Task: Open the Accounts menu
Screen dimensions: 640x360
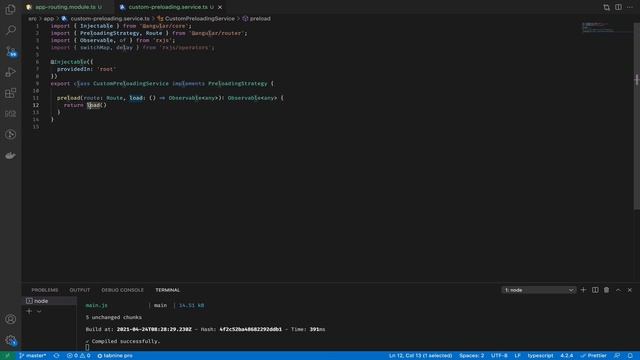Action: click(x=11, y=319)
